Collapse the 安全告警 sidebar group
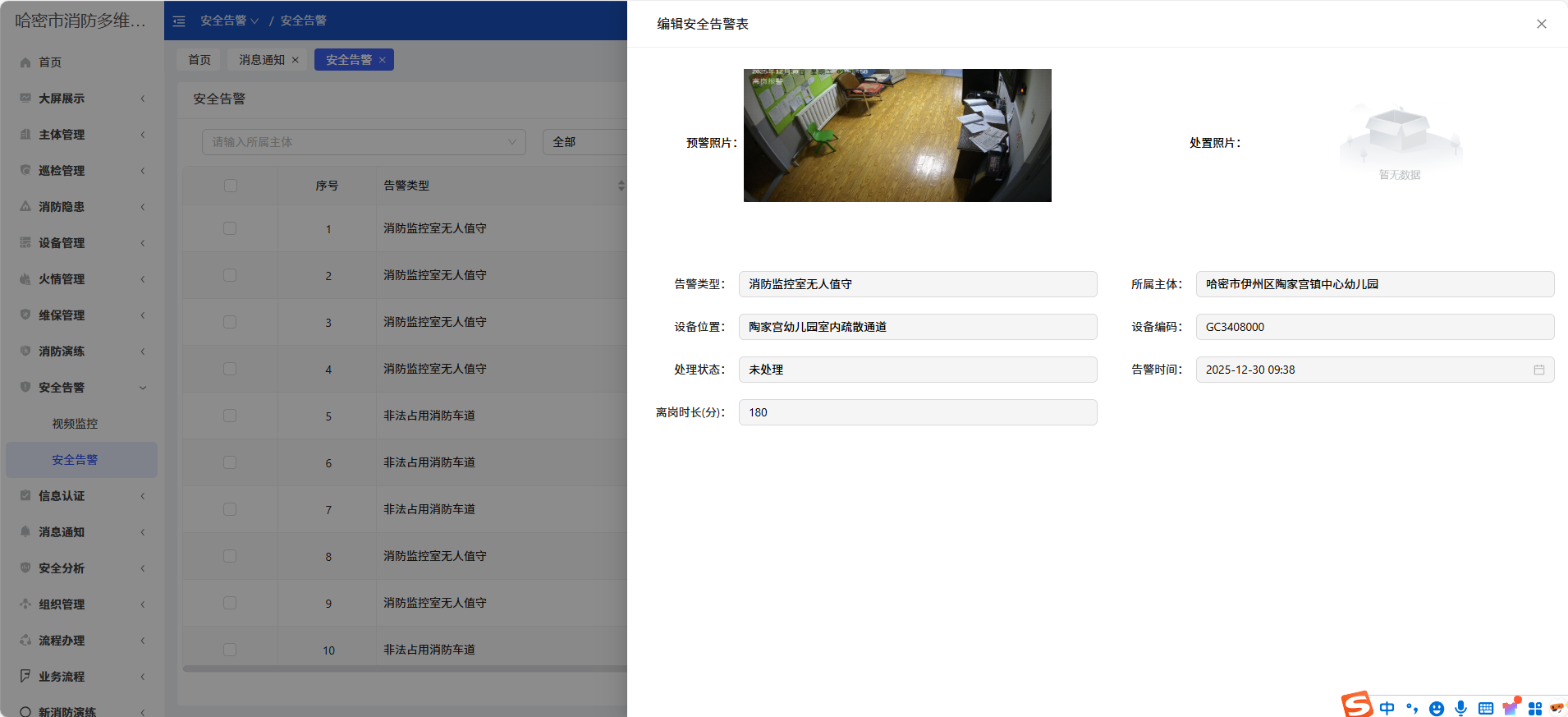The image size is (1568, 717). point(82,388)
